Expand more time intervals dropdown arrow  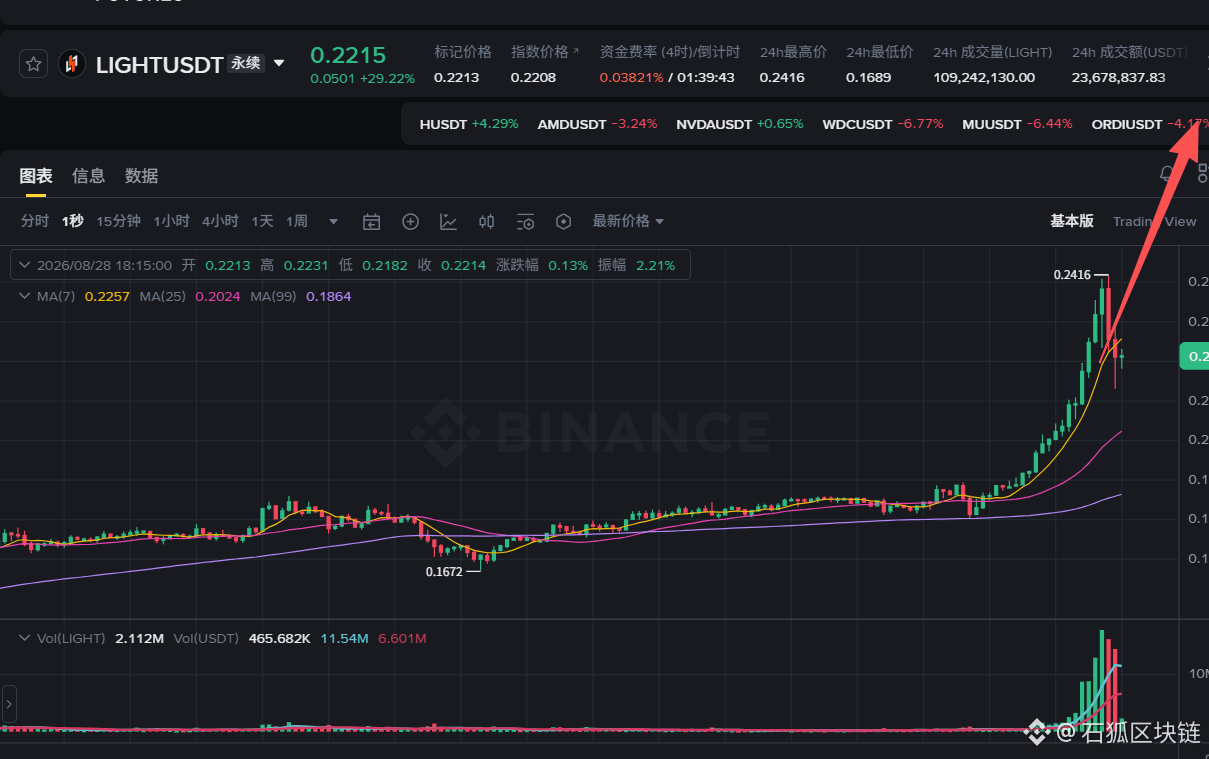click(334, 222)
